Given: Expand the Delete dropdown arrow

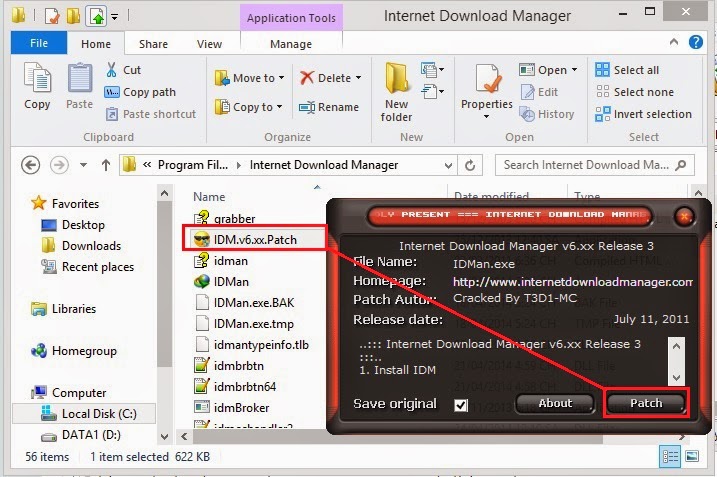Looking at the screenshot, I should point(358,78).
